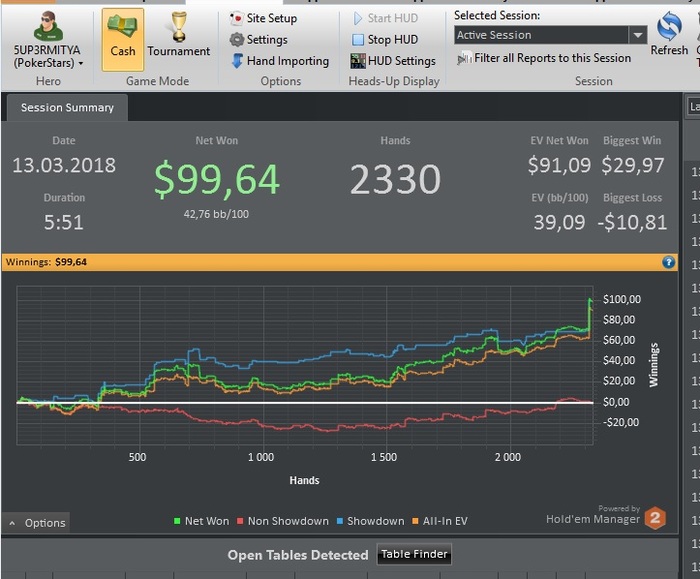700x579 pixels.
Task: Click the Biggest Loss -$10,81 value
Action: [x=633, y=222]
